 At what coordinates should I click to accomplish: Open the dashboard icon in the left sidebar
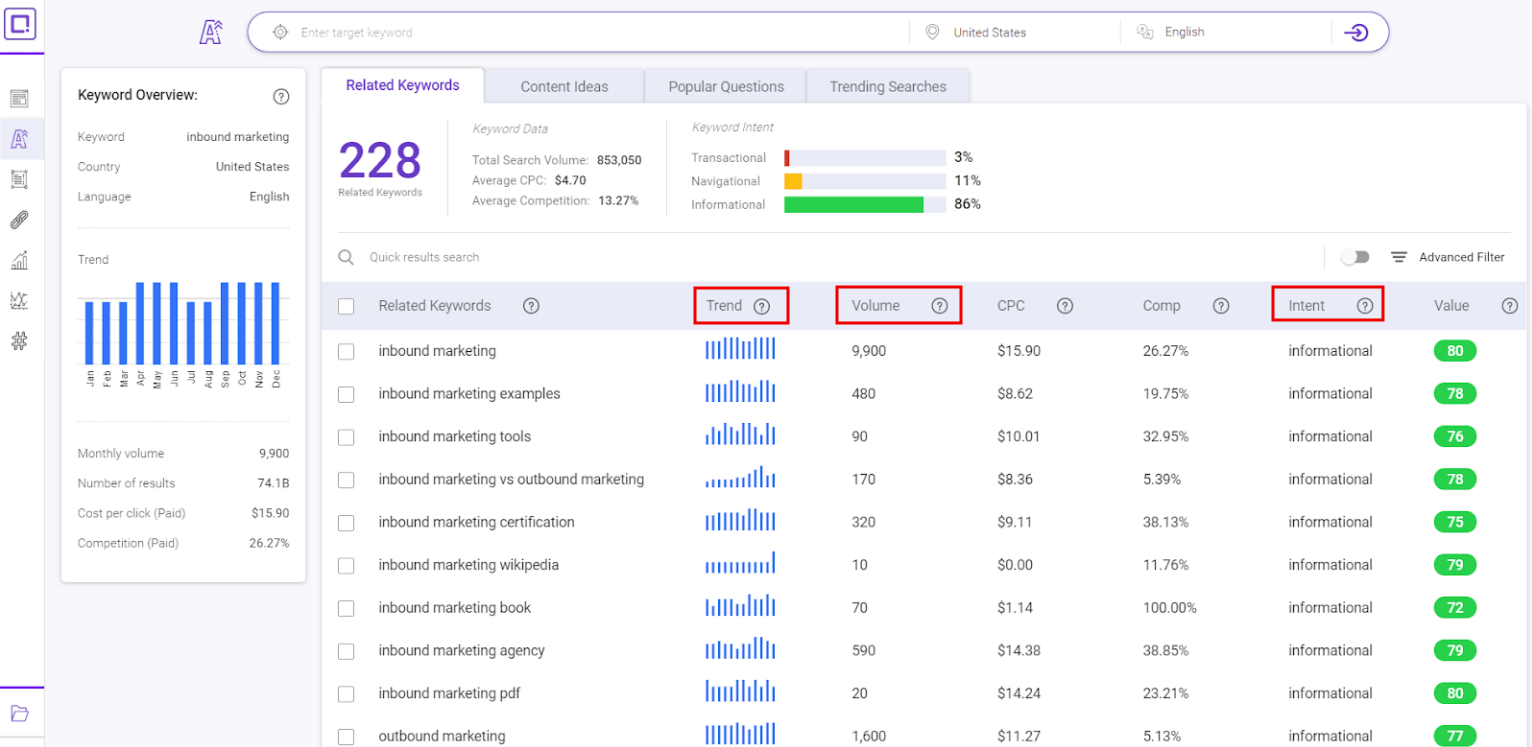click(x=19, y=99)
